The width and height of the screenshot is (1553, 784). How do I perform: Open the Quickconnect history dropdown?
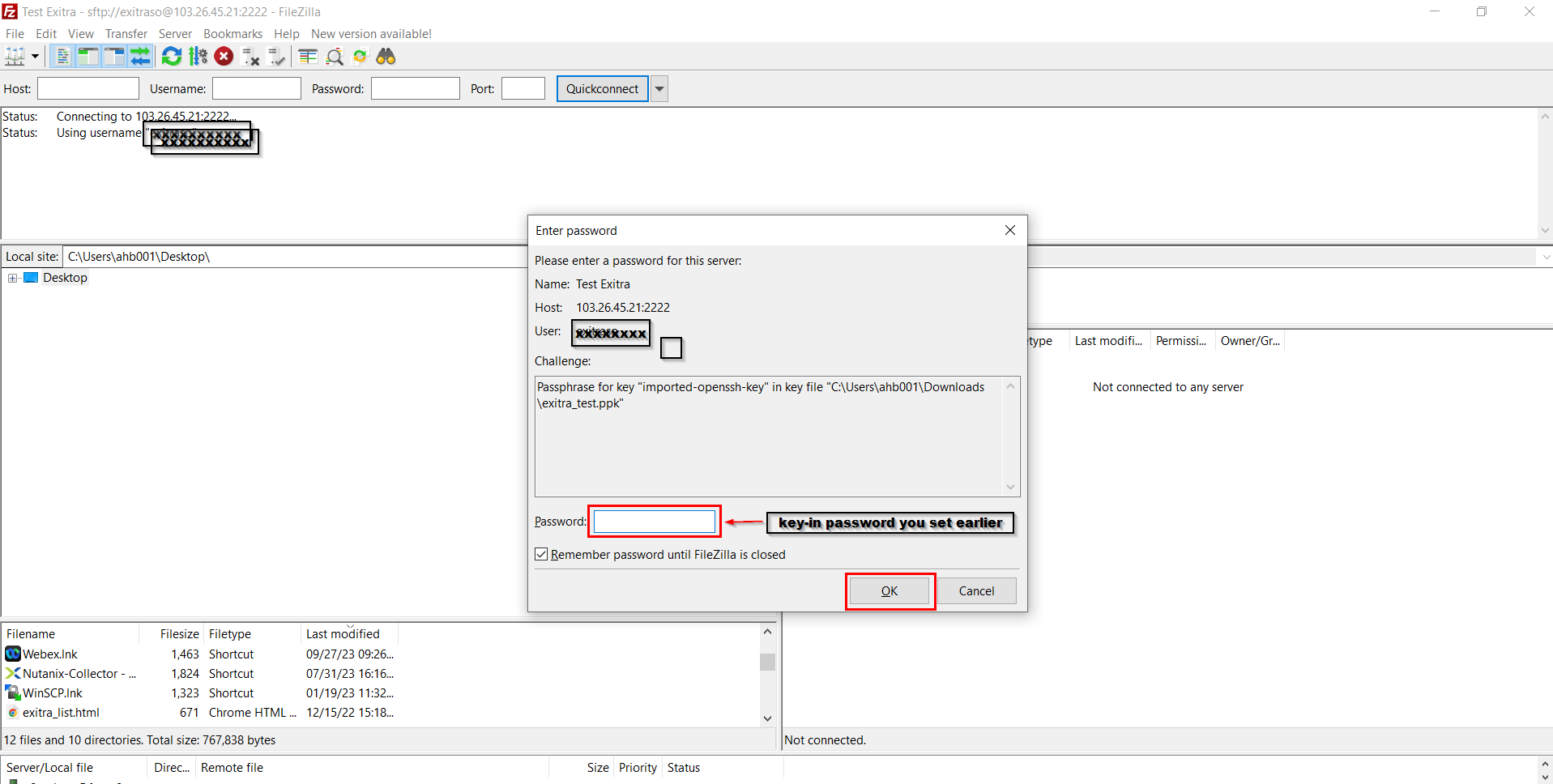659,89
